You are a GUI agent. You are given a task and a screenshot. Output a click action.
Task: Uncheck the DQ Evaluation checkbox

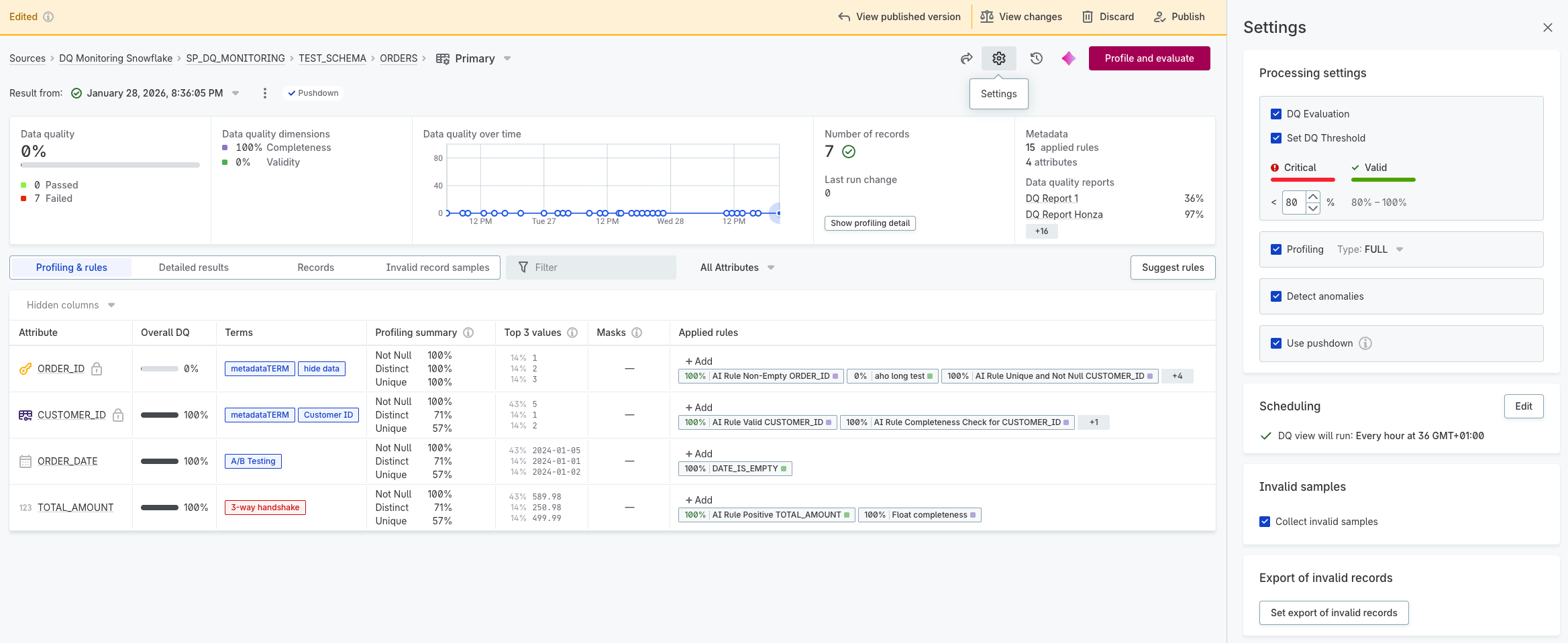click(1276, 114)
